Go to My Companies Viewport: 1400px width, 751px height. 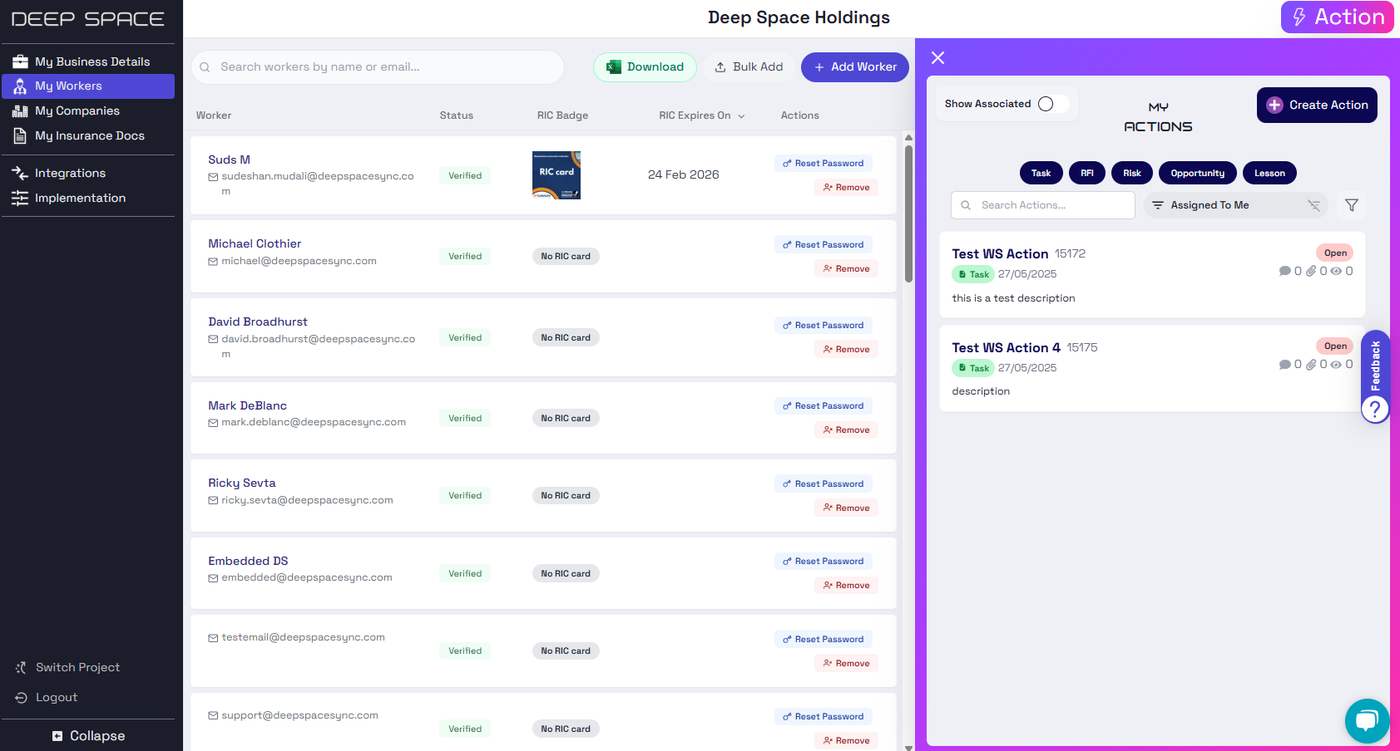88,111
